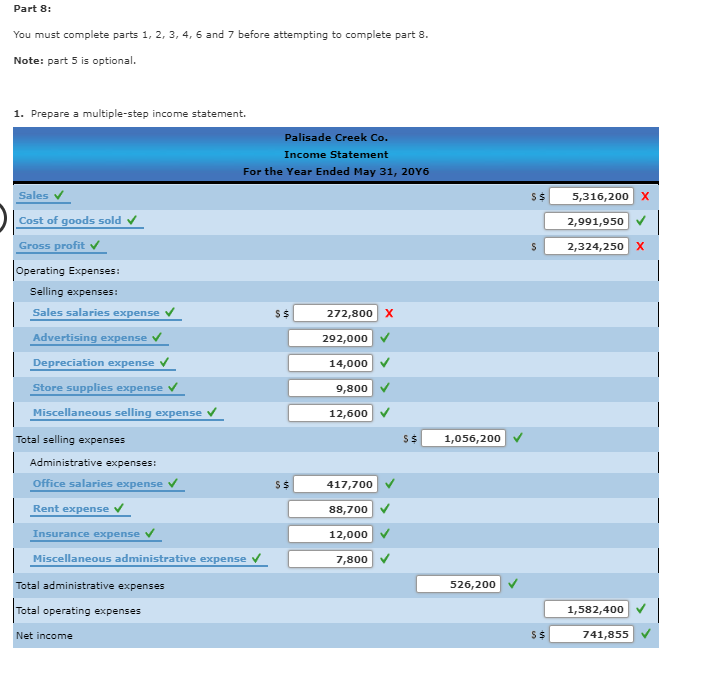Click the rent expense field 88,700
The height and width of the screenshot is (680, 703).
pyautogui.click(x=330, y=510)
